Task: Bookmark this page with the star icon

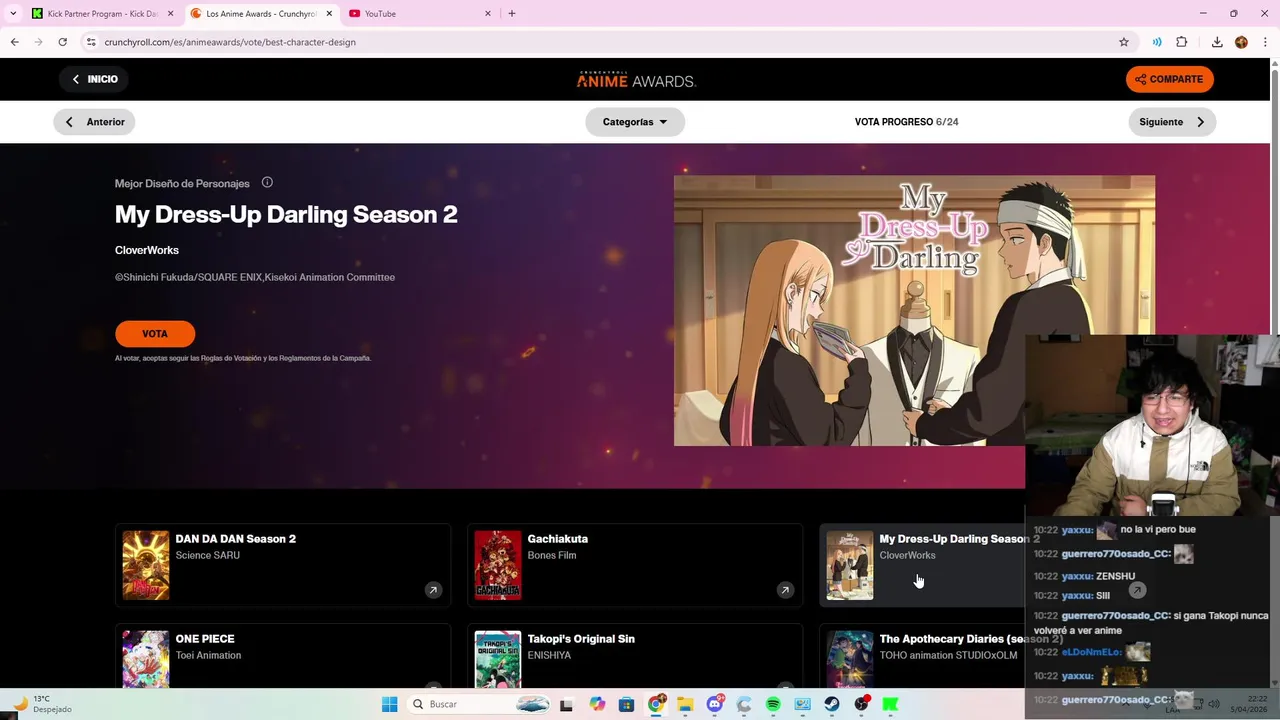Action: 1124,42
